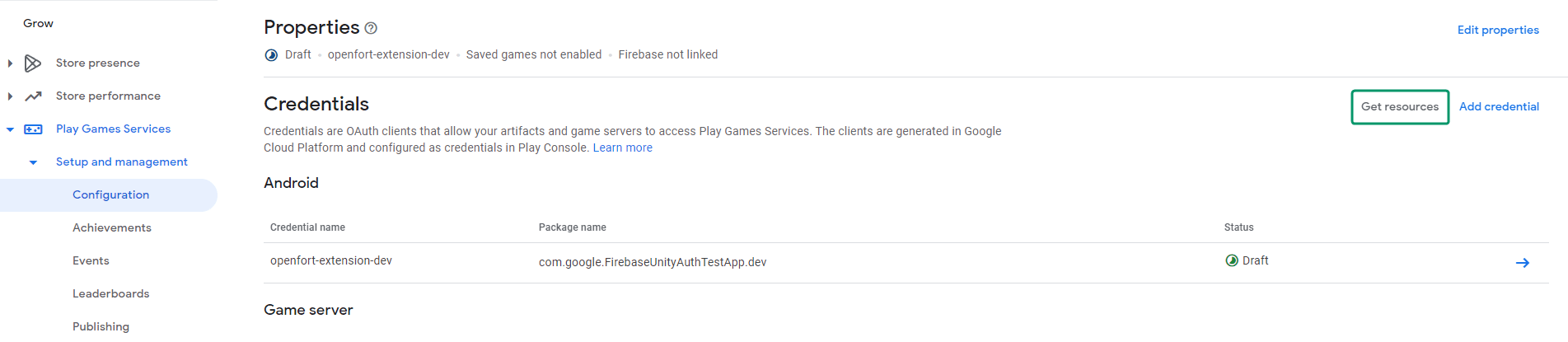Click the Draft status icon in credential row
Image resolution: width=1568 pixels, height=342 pixels.
pos(1232,260)
